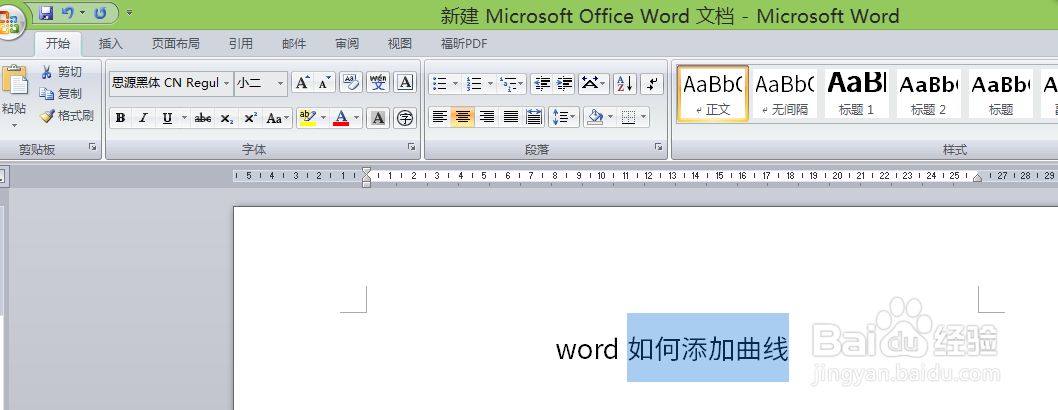The image size is (1058, 410).
Task: Toggle subscript formatting
Action: (x=227, y=118)
